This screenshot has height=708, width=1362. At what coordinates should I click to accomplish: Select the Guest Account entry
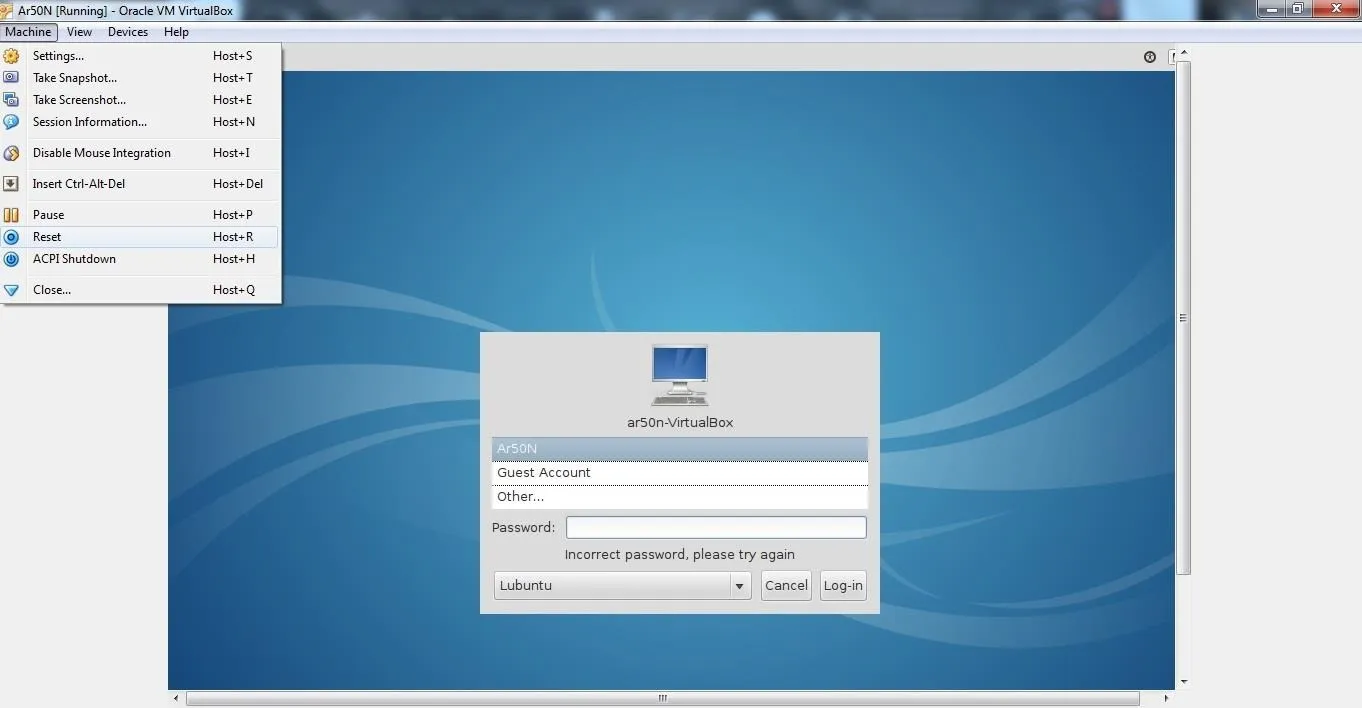pyautogui.click(x=680, y=473)
